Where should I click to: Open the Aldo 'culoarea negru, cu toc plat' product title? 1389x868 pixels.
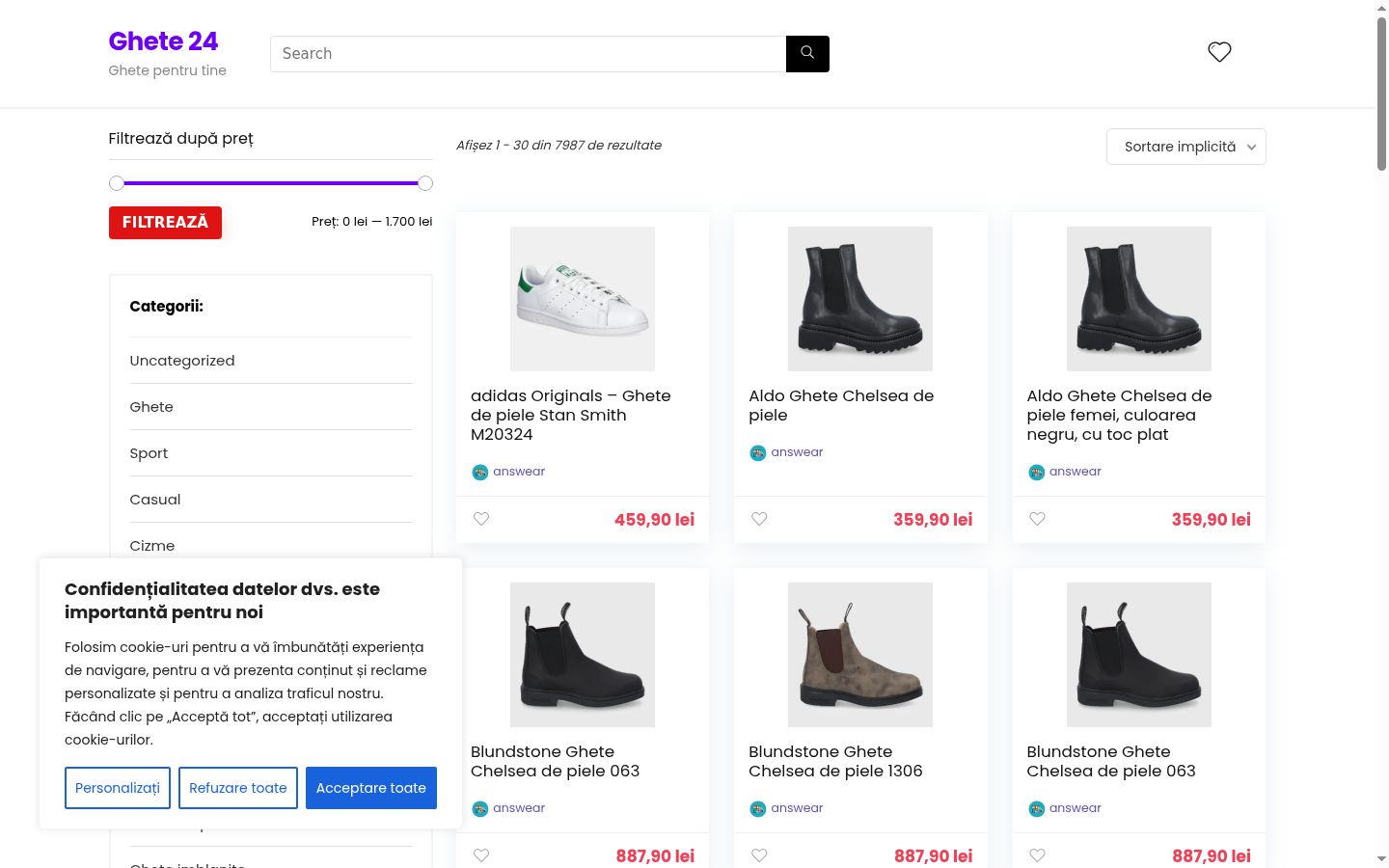(1119, 415)
